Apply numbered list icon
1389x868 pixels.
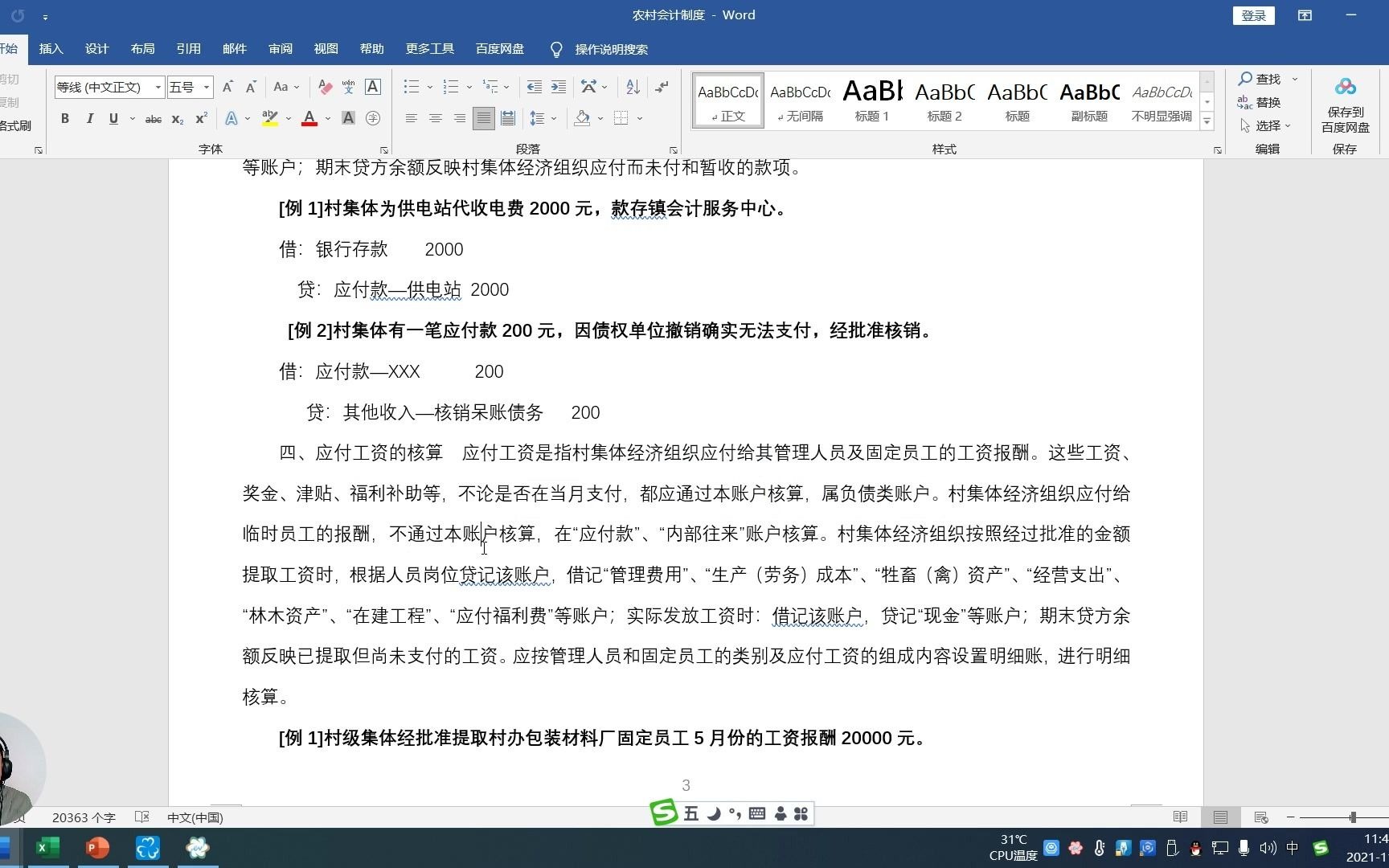pos(451,87)
